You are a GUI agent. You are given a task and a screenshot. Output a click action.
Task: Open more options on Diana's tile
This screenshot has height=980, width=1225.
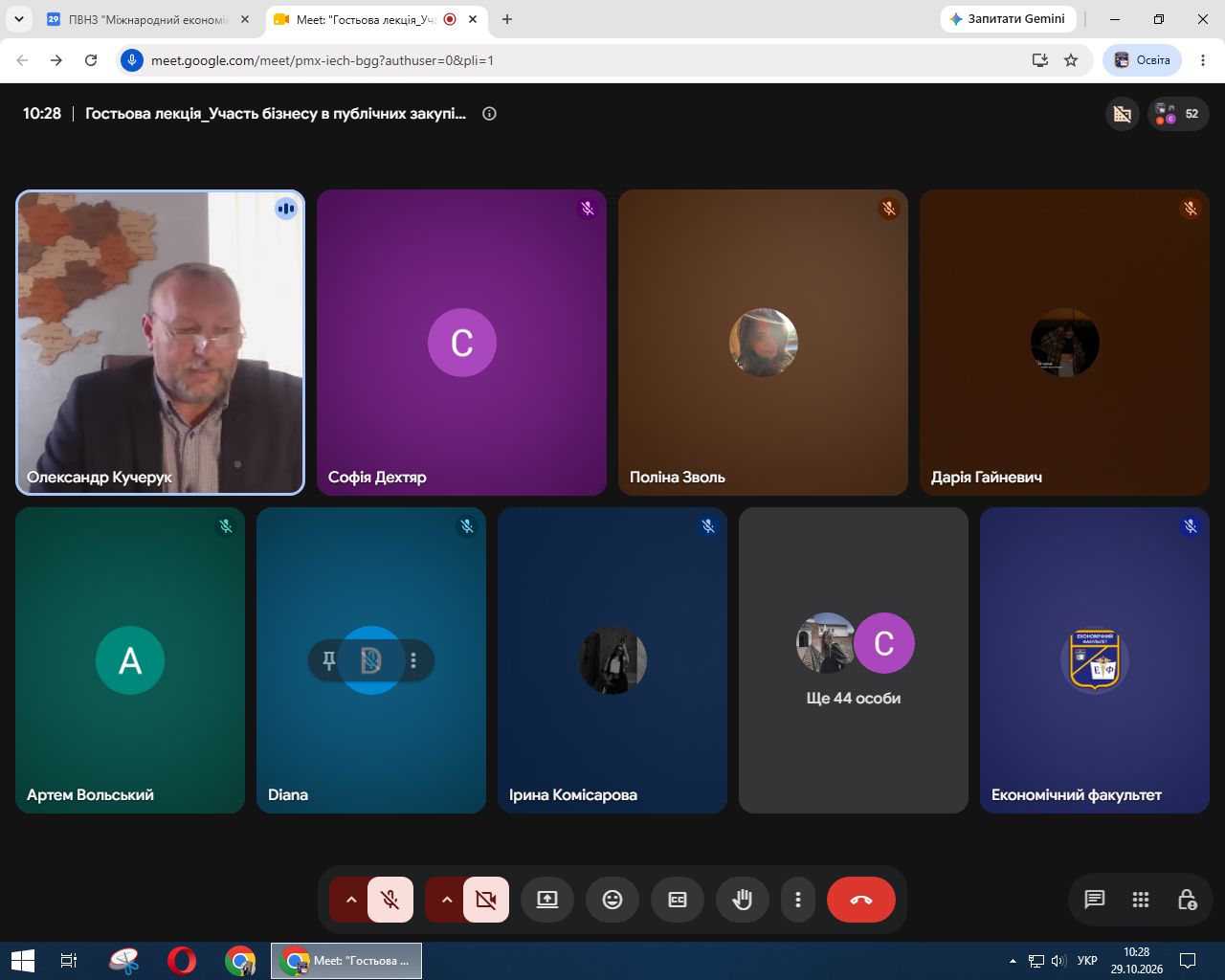point(413,660)
